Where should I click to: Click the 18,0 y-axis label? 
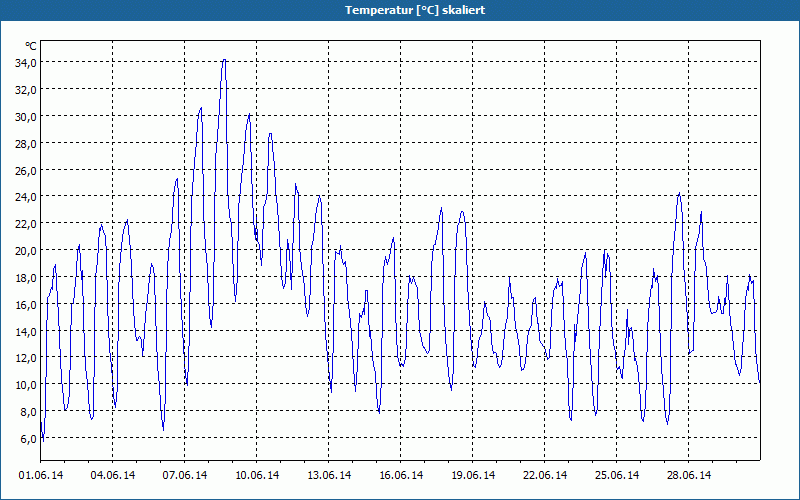coord(26,278)
